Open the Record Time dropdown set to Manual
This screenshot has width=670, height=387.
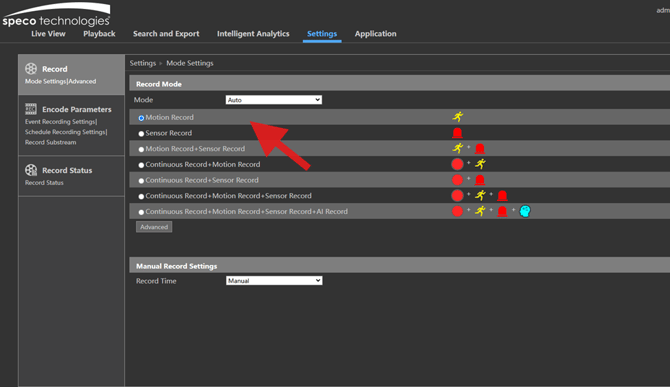click(274, 281)
